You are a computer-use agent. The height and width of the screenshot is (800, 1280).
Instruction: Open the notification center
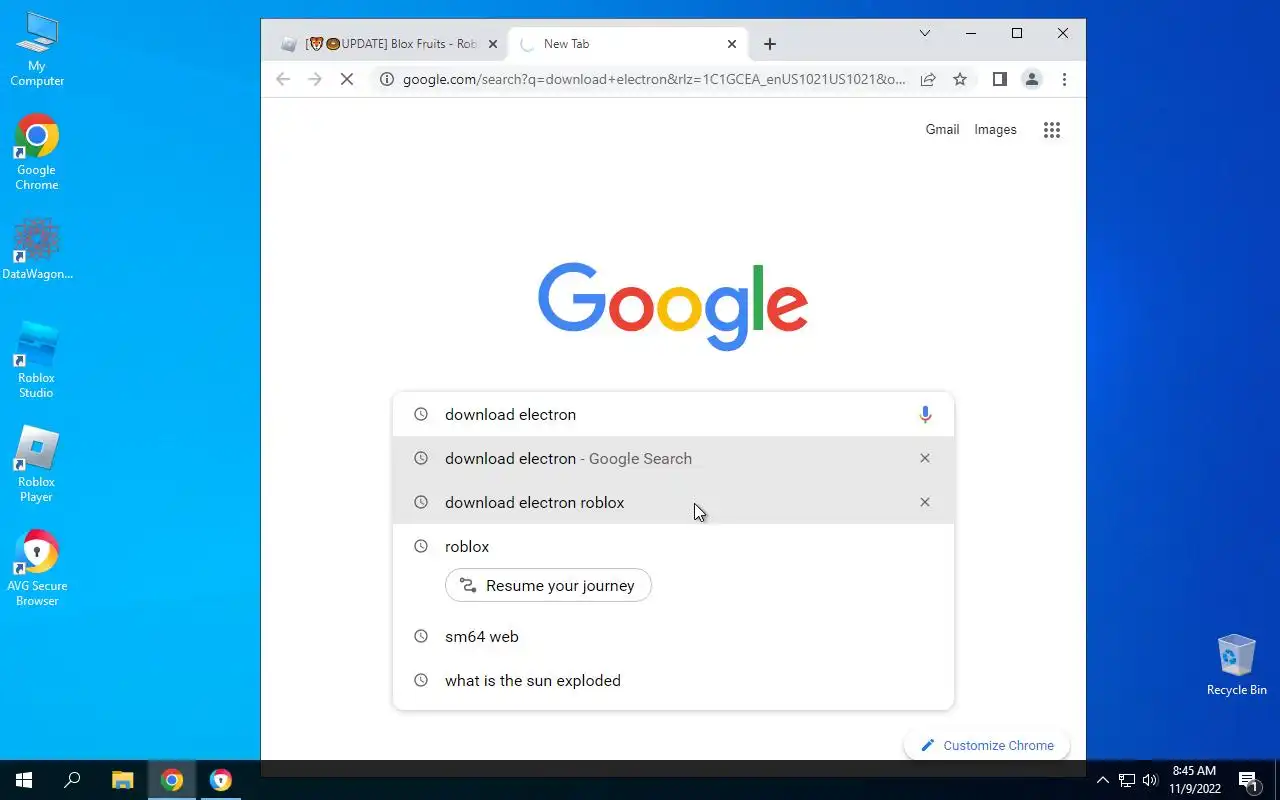[x=1249, y=780]
